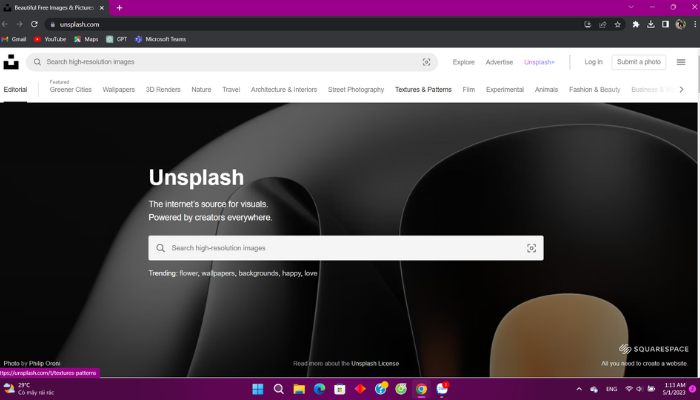This screenshot has height=400, width=700.
Task: Open the GPT bookmark
Action: coord(117,39)
